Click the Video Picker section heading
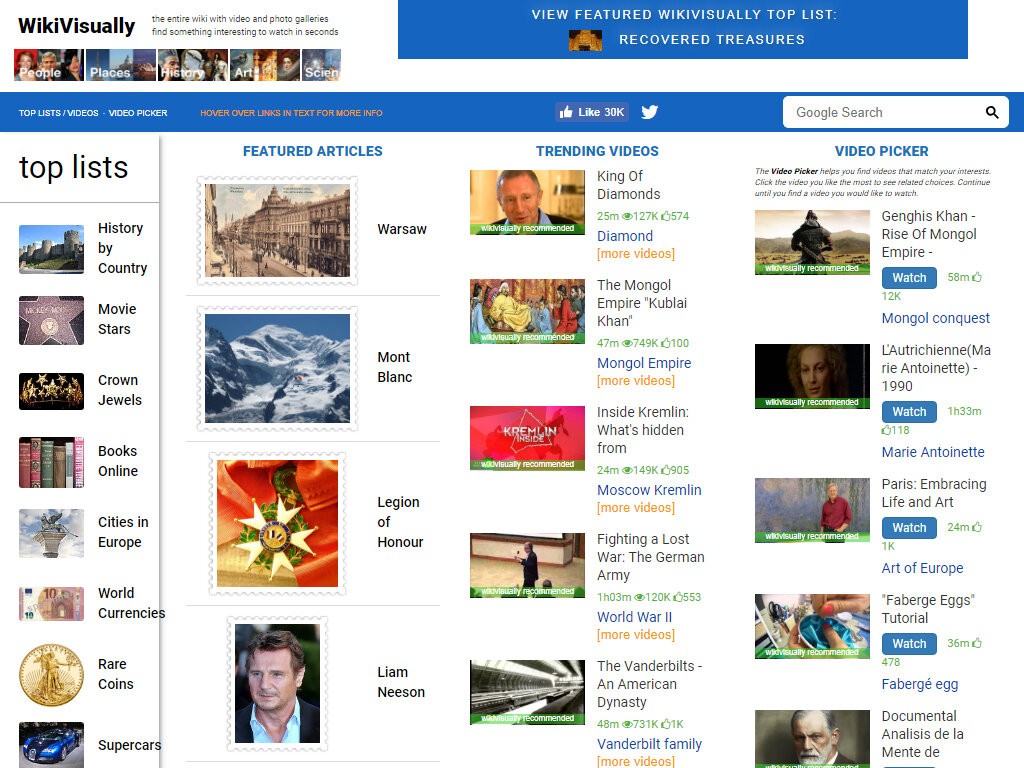Viewport: 1024px width, 768px height. tap(882, 152)
